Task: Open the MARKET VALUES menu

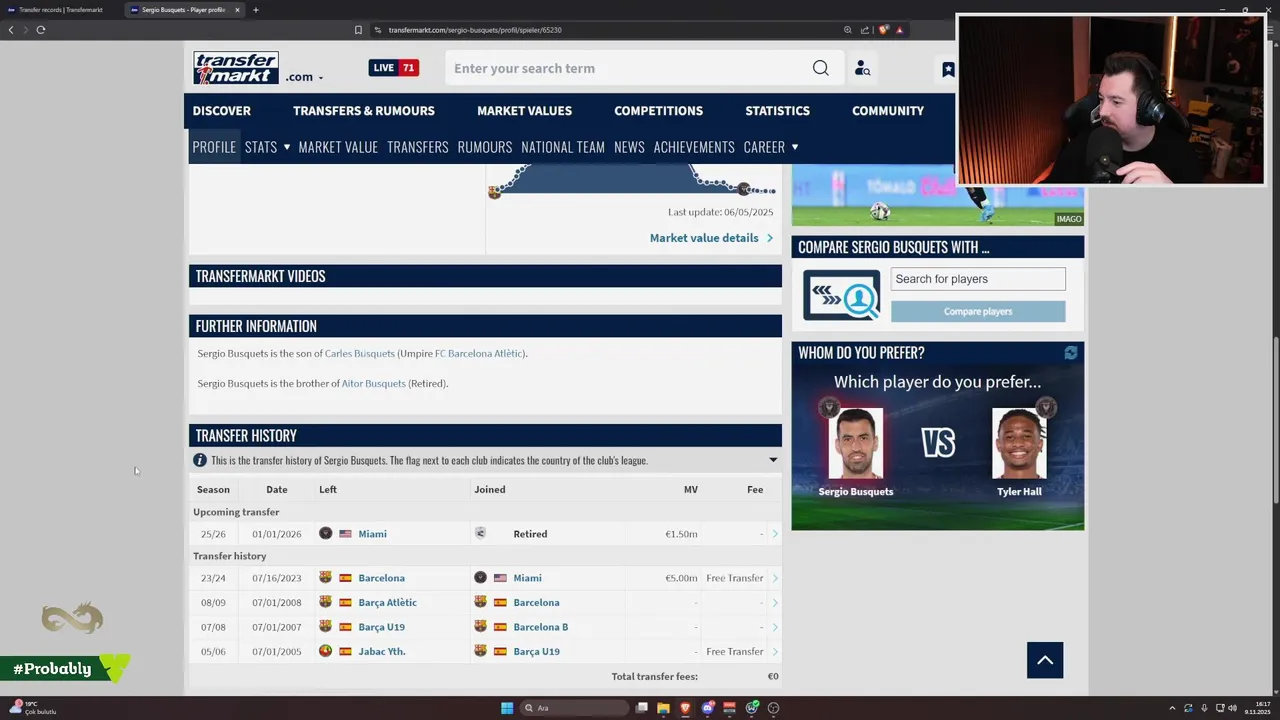Action: coord(524,111)
